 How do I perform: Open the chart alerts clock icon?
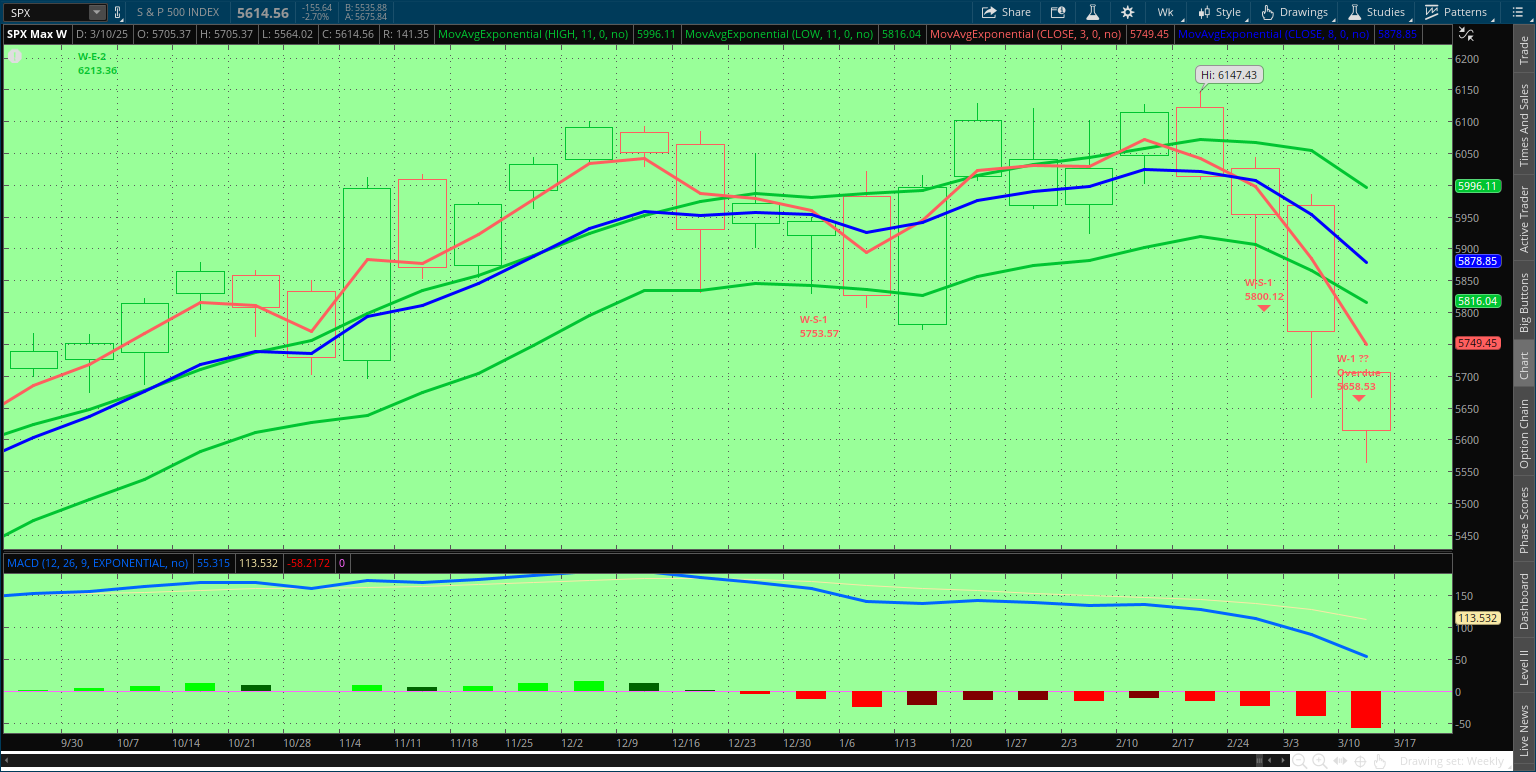(x=1058, y=12)
